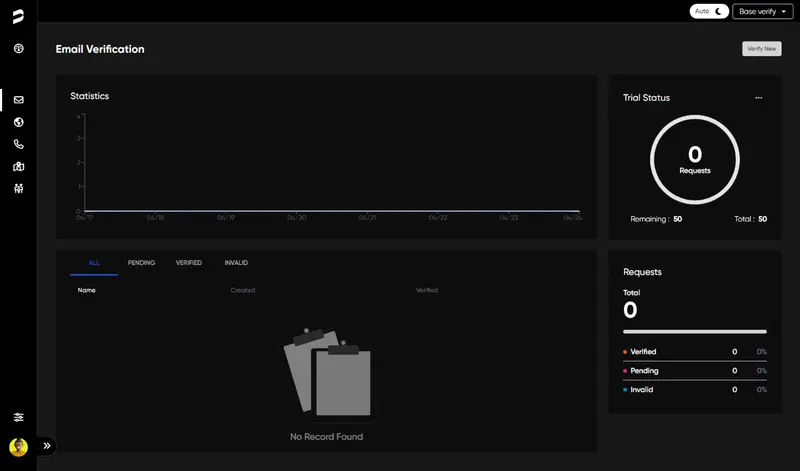Viewport: 800px width, 471px height.
Task: Open the Trial Status three-dot menu
Action: tap(758, 98)
